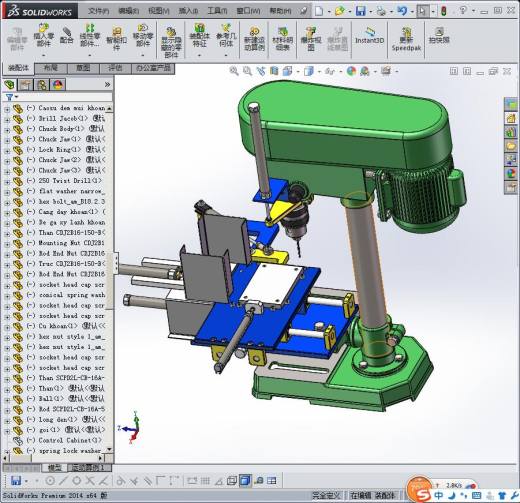Click the Rebuild traffic light icon
The width and height of the screenshot is (520, 503).
pyautogui.click(x=443, y=11)
